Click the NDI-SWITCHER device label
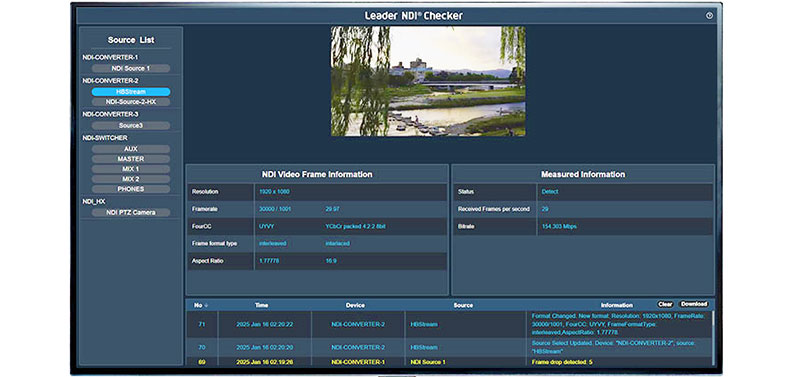The height and width of the screenshot is (377, 800). 105,138
